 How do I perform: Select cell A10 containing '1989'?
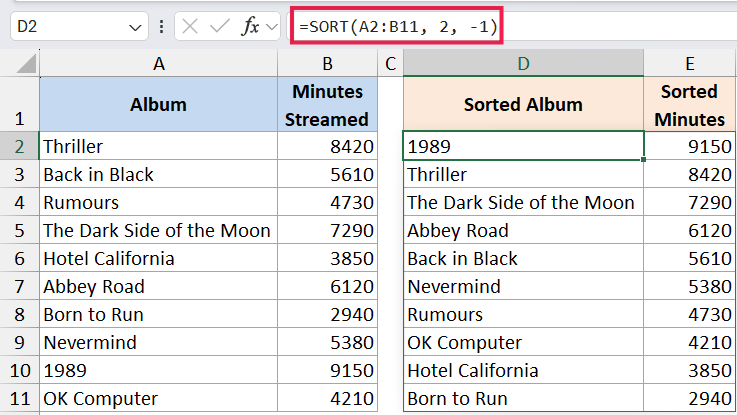point(159,370)
